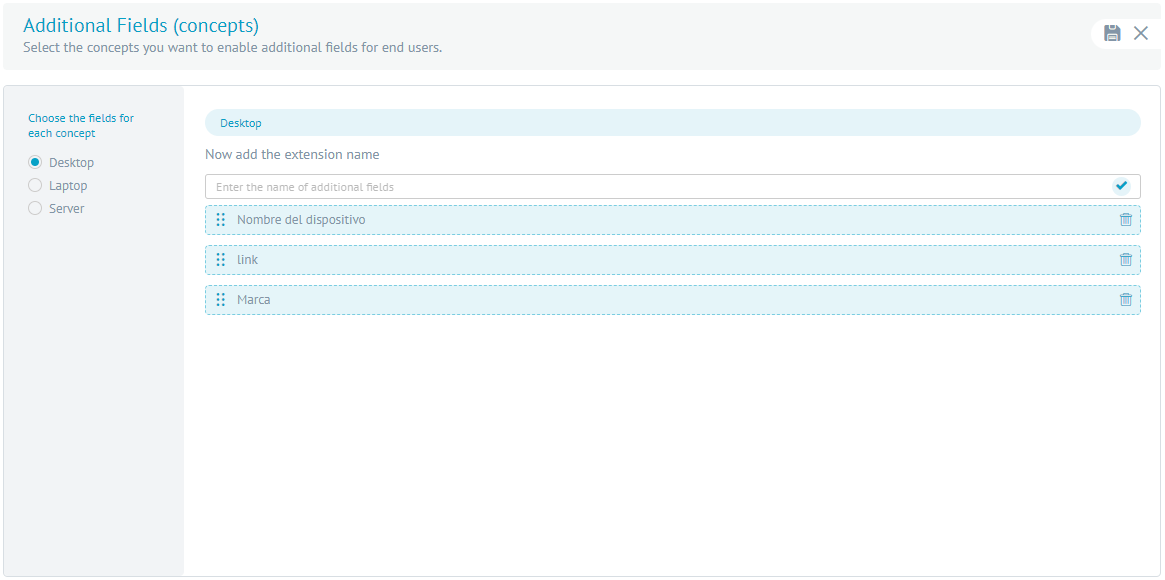Select the Desktop radio button

[x=35, y=162]
